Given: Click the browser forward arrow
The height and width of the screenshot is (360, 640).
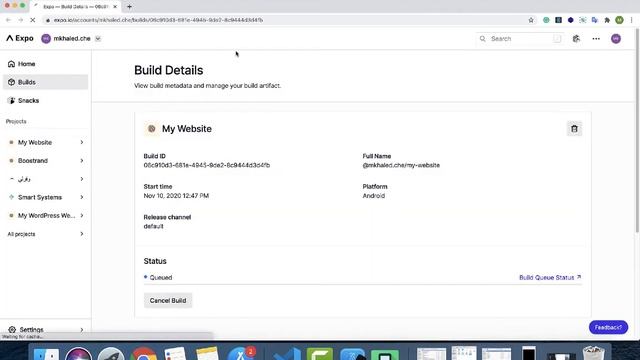Looking at the screenshot, I should click(20, 20).
